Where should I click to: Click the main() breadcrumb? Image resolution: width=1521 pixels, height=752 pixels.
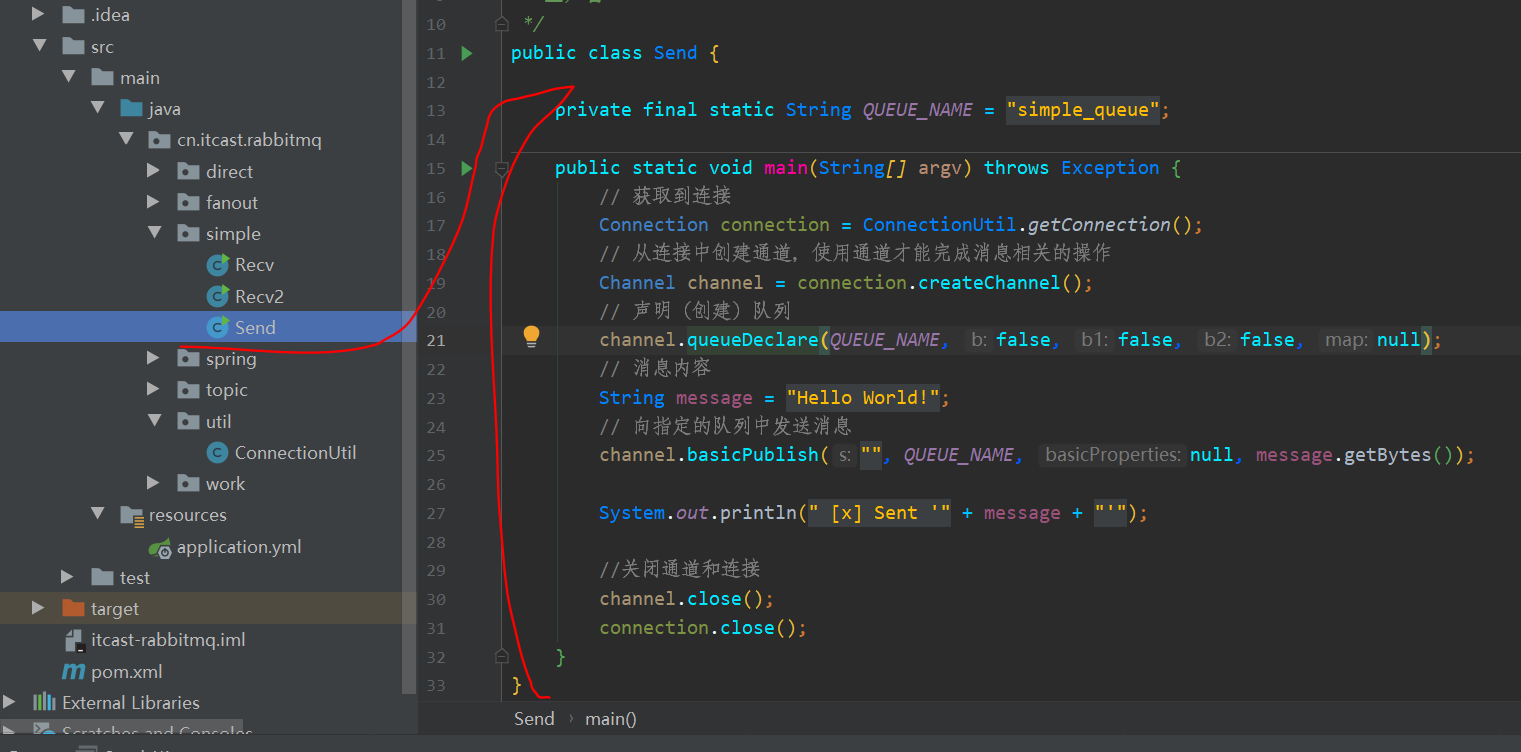[x=611, y=719]
